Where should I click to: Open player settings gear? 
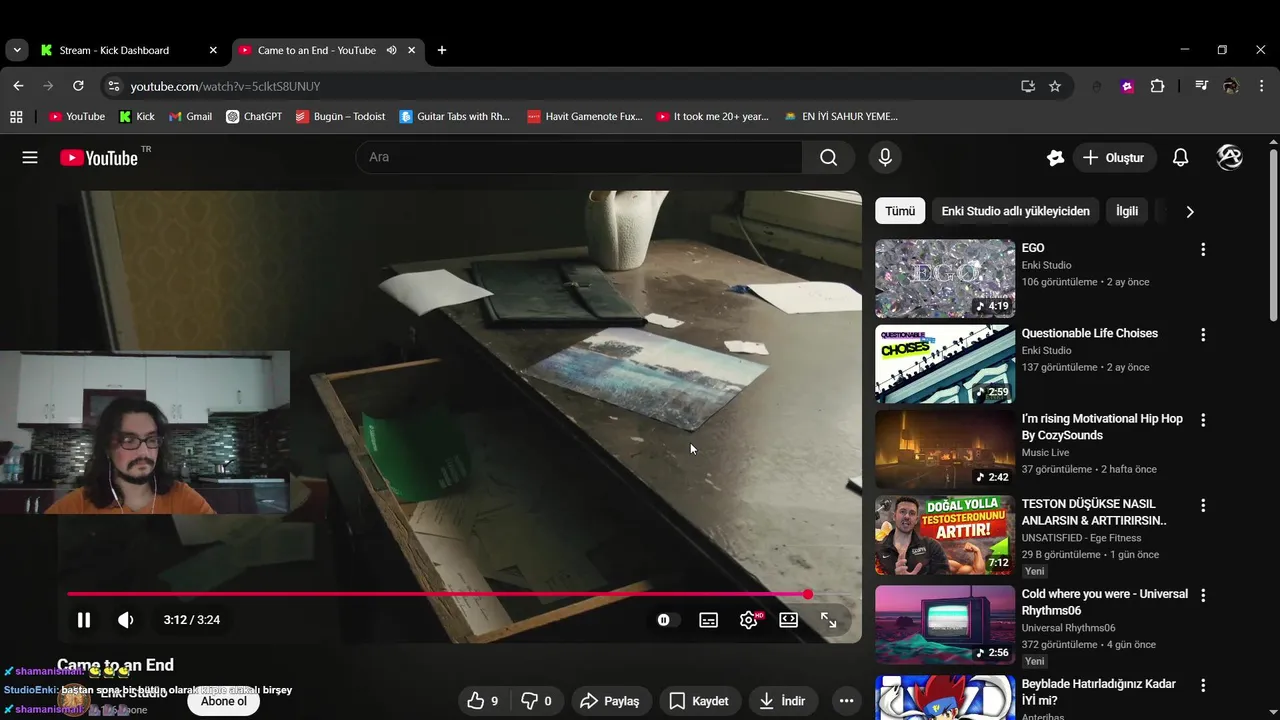tap(748, 620)
